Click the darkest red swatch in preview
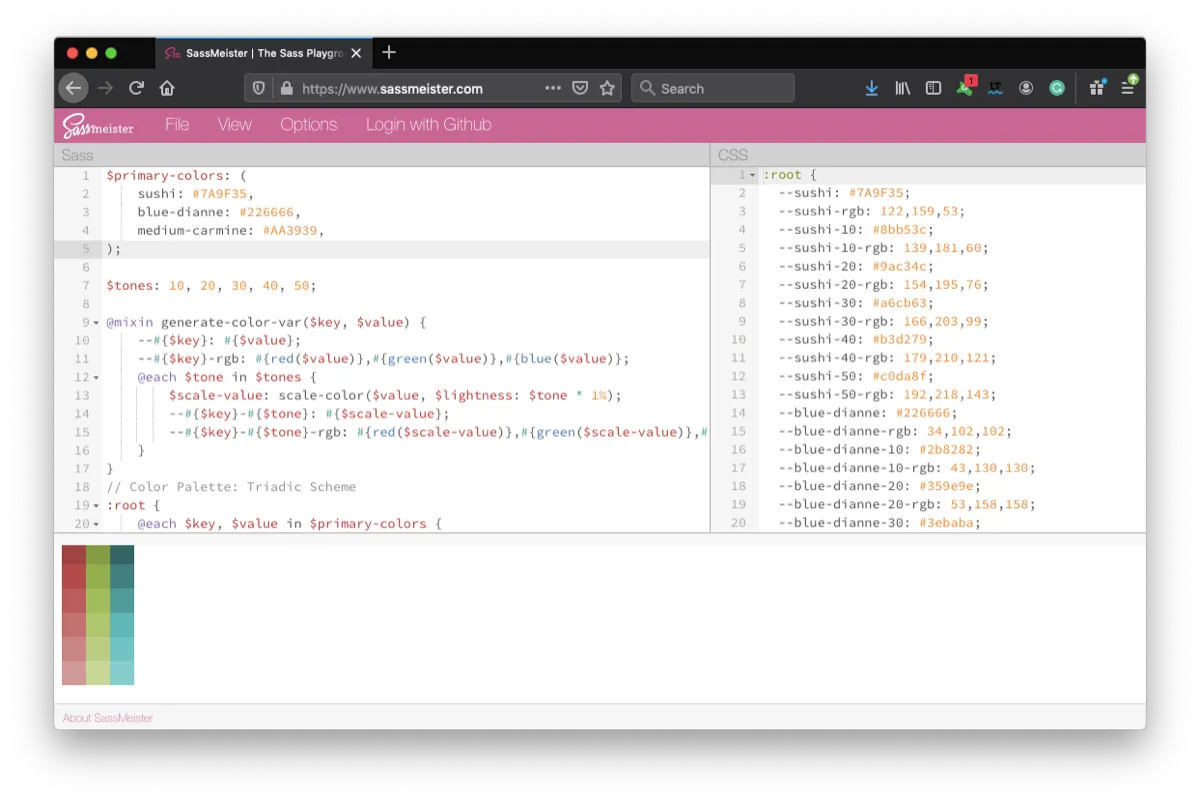 pyautogui.click(x=74, y=555)
